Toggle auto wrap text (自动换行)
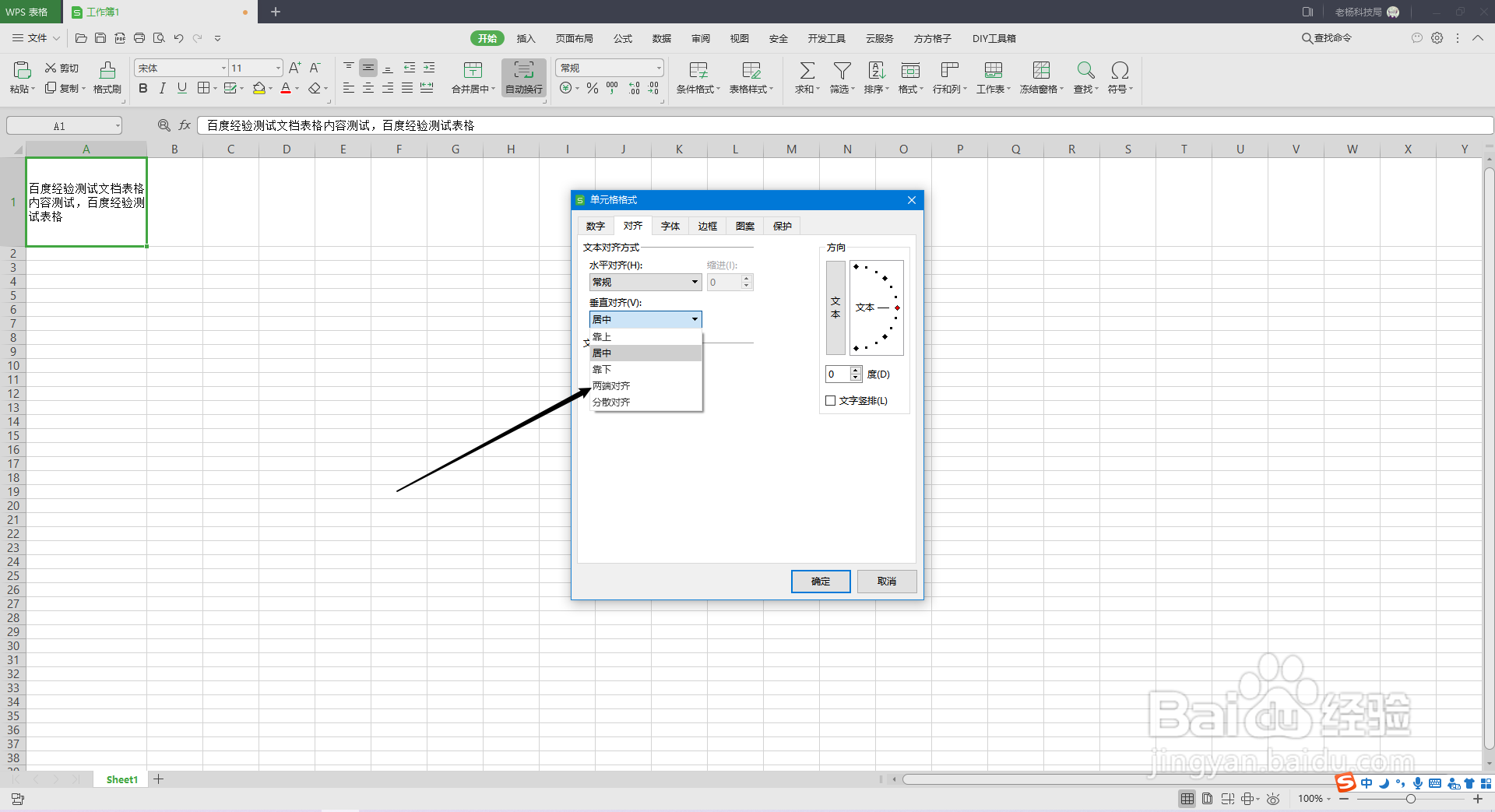 tap(524, 78)
